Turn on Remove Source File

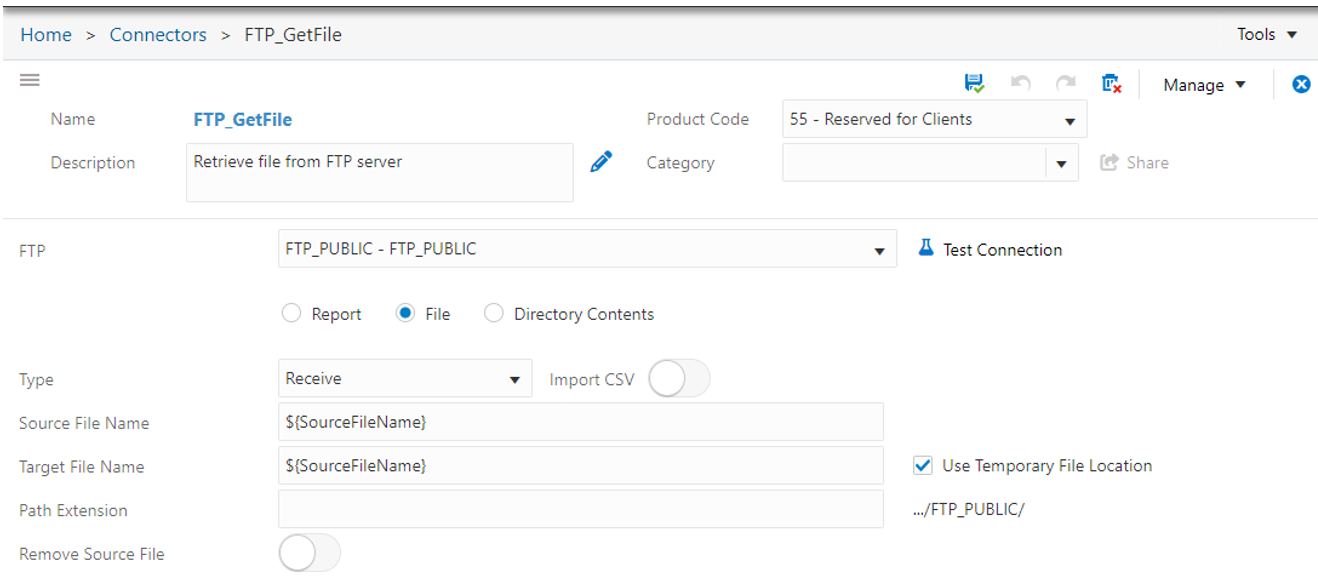tap(310, 552)
